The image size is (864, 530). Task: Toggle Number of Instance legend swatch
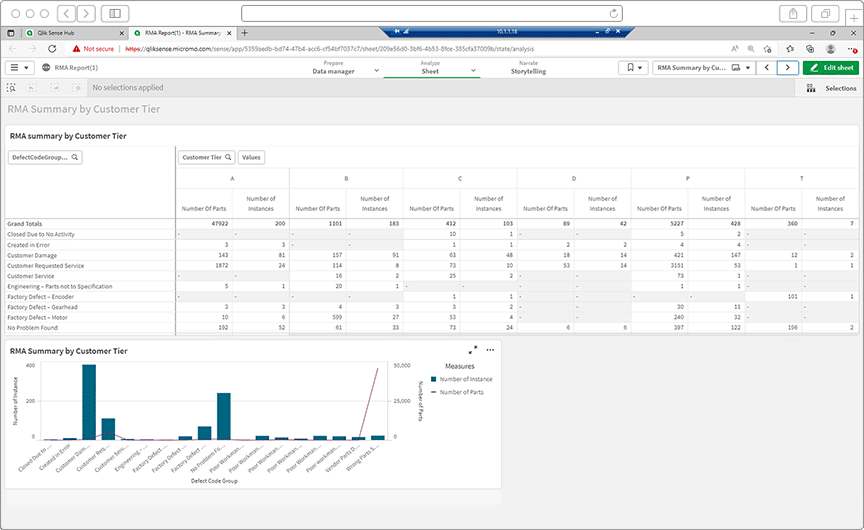click(433, 379)
